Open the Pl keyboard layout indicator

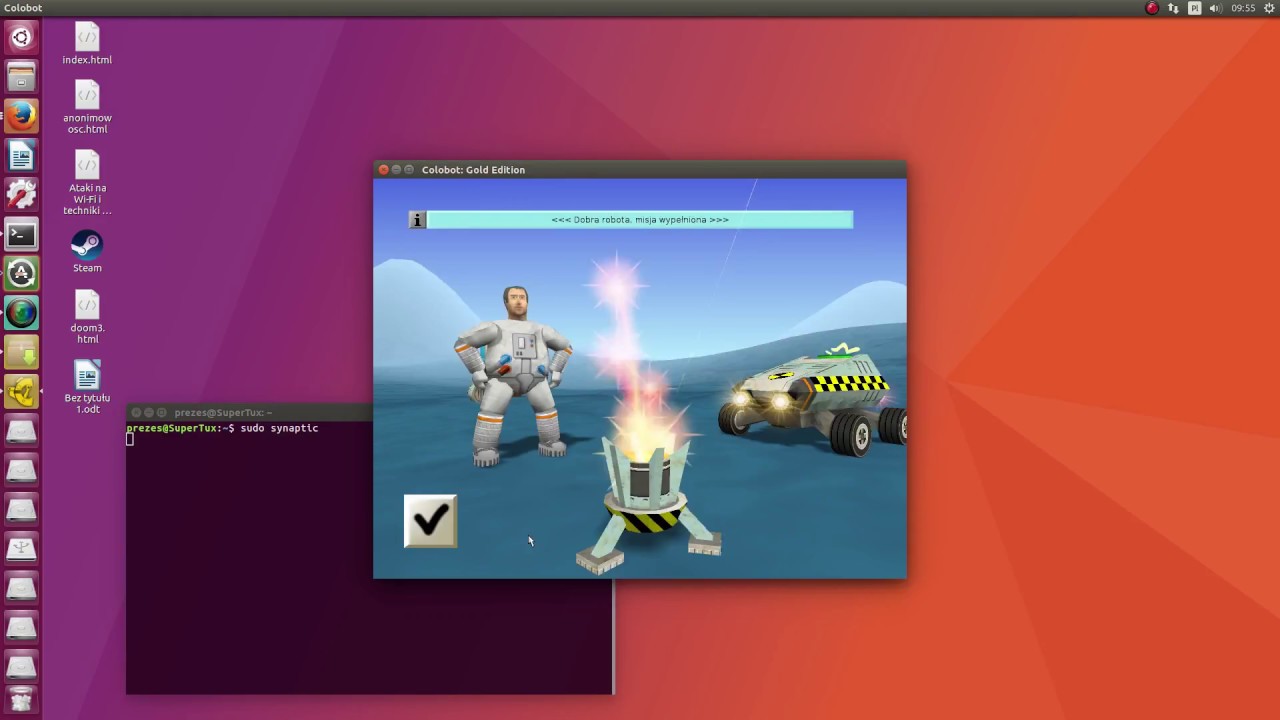click(x=1194, y=8)
